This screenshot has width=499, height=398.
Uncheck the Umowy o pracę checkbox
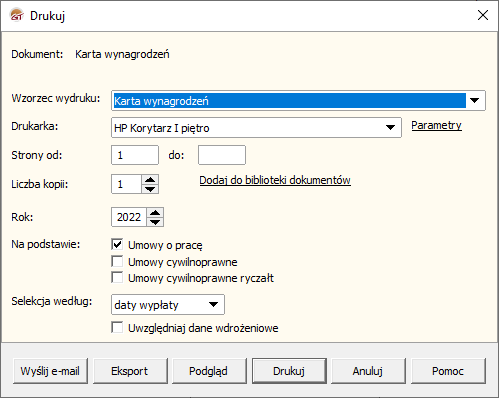point(117,244)
